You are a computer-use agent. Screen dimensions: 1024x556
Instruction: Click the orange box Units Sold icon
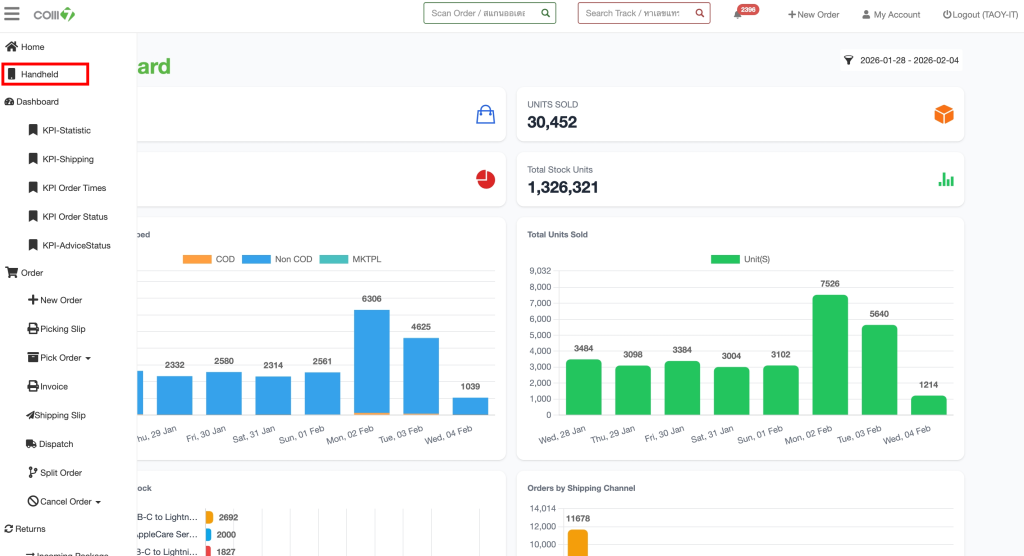click(x=943, y=115)
